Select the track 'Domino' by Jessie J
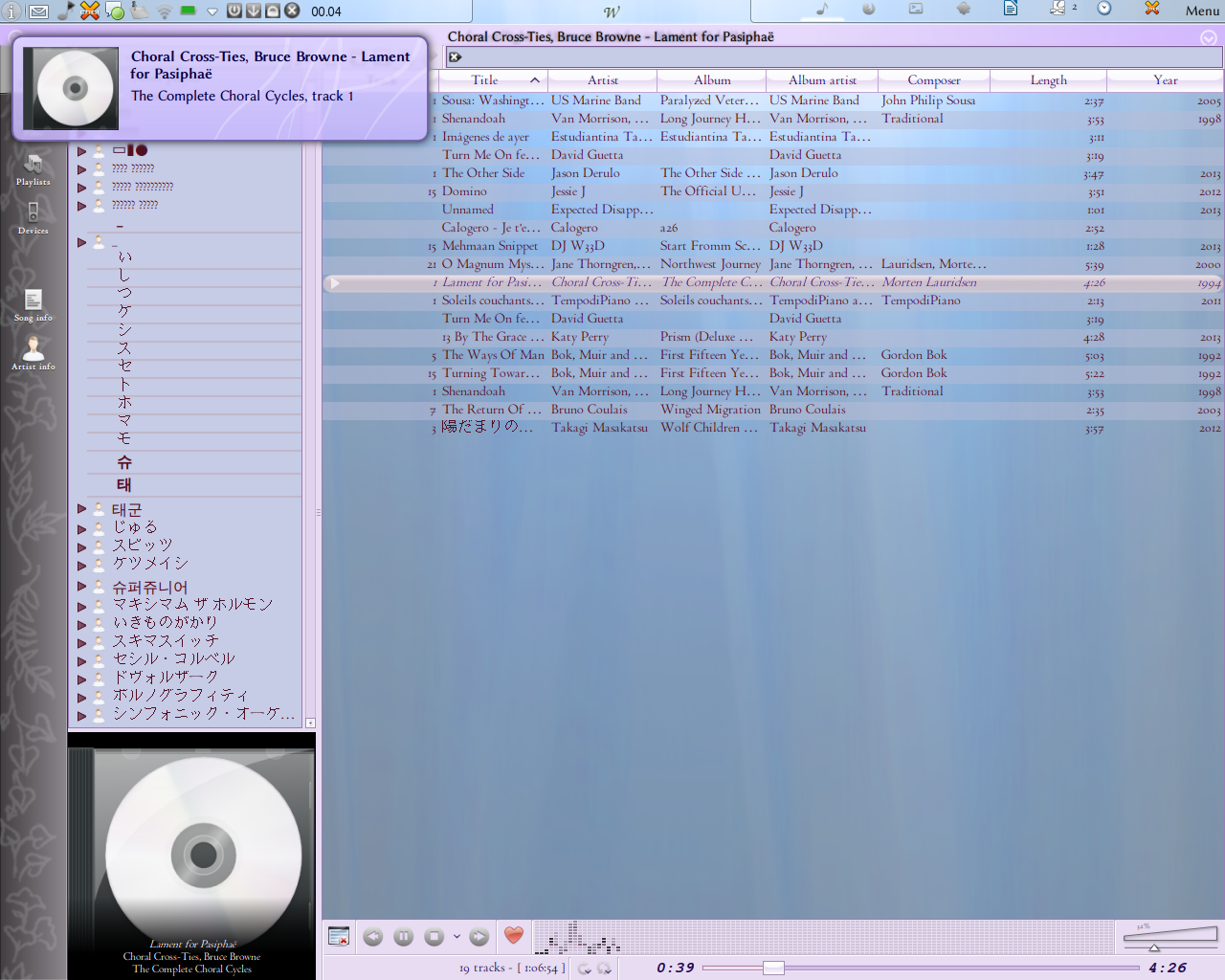 tap(773, 191)
